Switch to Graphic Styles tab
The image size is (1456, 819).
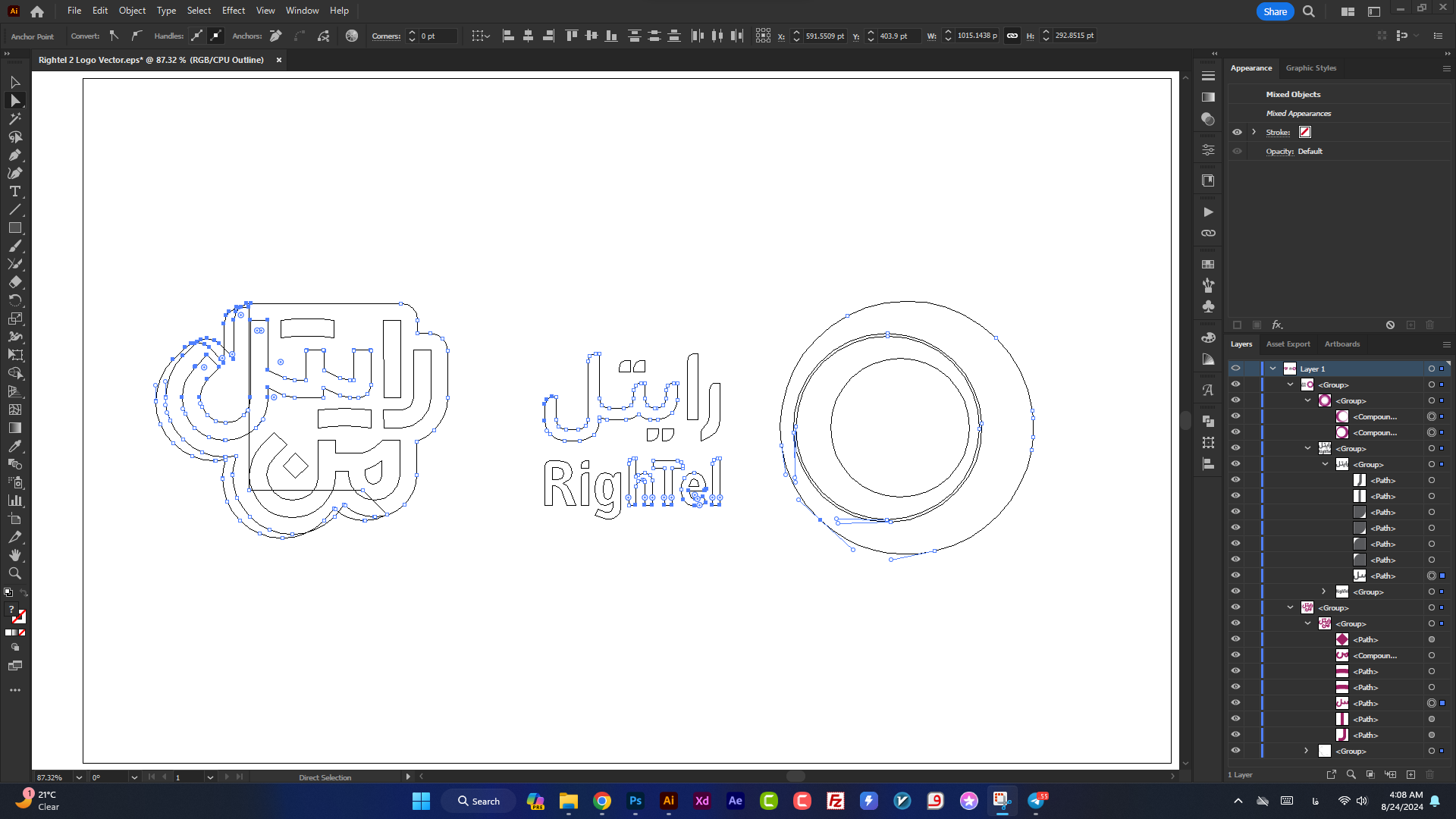1311,68
